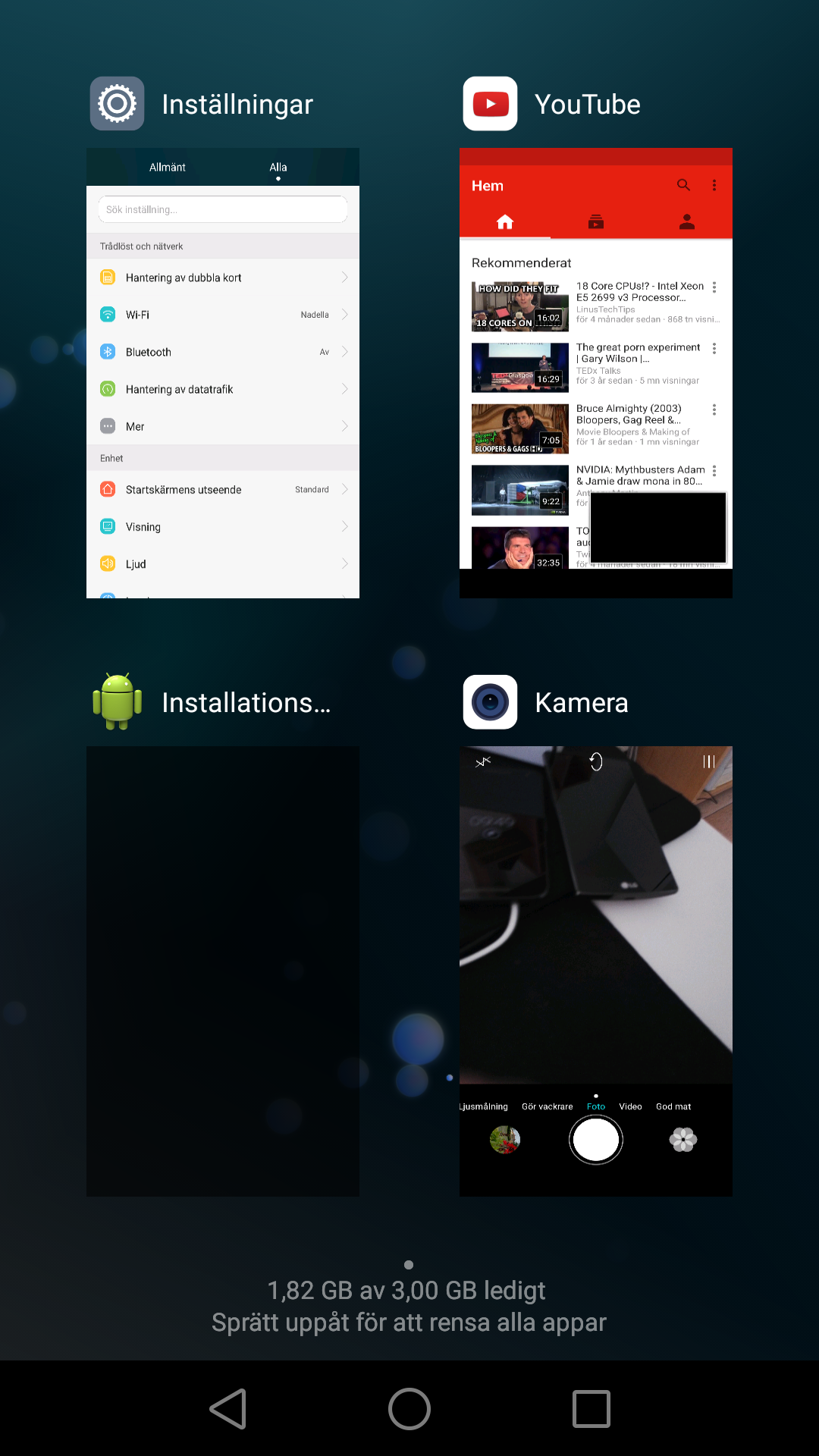
Task: Select Ljusmålning camera mode
Action: [483, 1106]
